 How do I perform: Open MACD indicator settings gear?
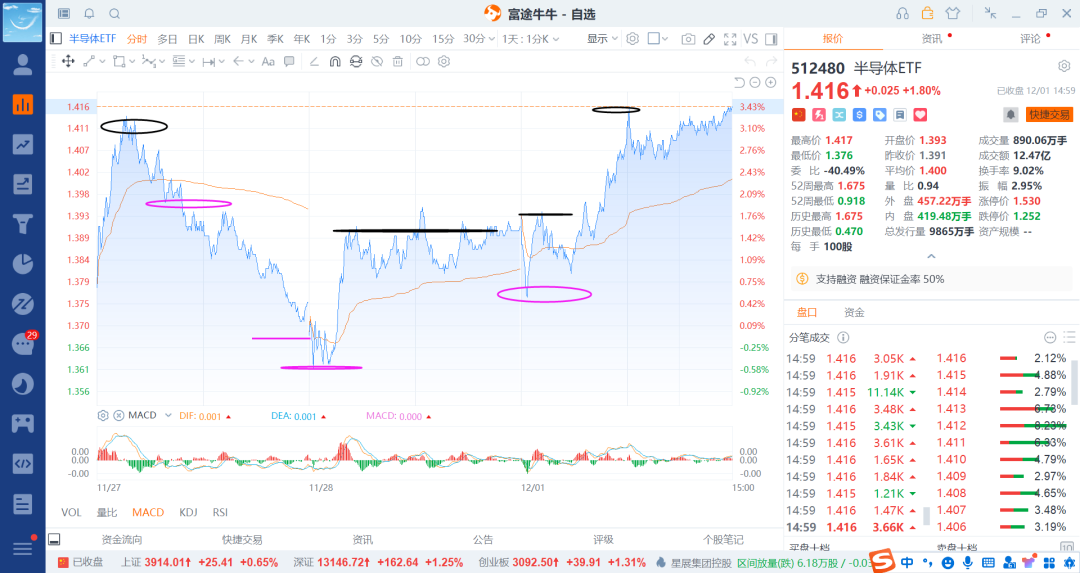click(103, 415)
